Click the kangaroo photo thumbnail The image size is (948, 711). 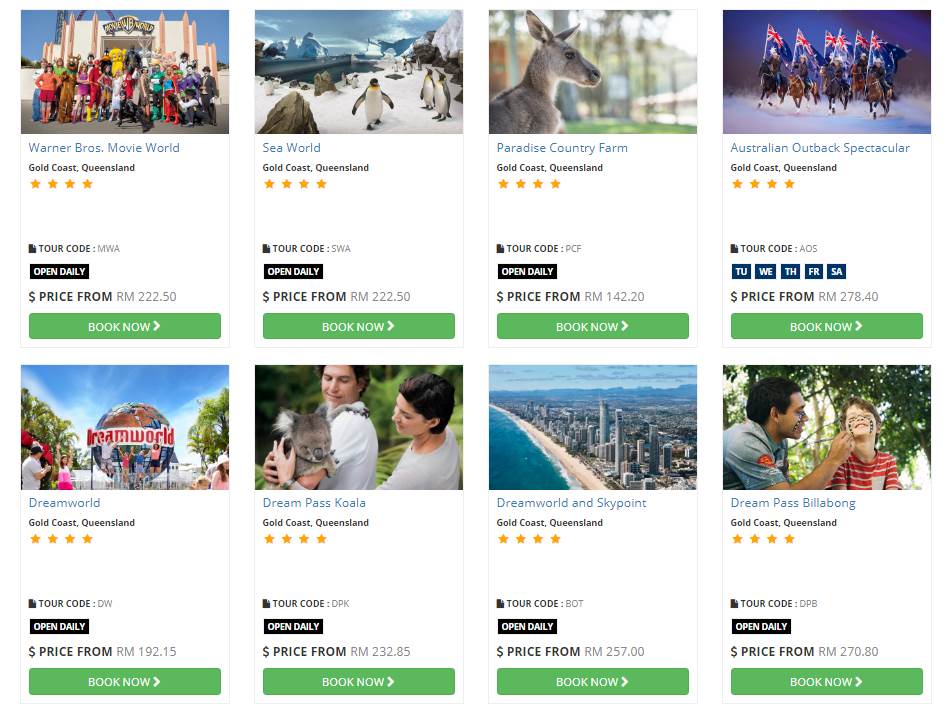[592, 72]
